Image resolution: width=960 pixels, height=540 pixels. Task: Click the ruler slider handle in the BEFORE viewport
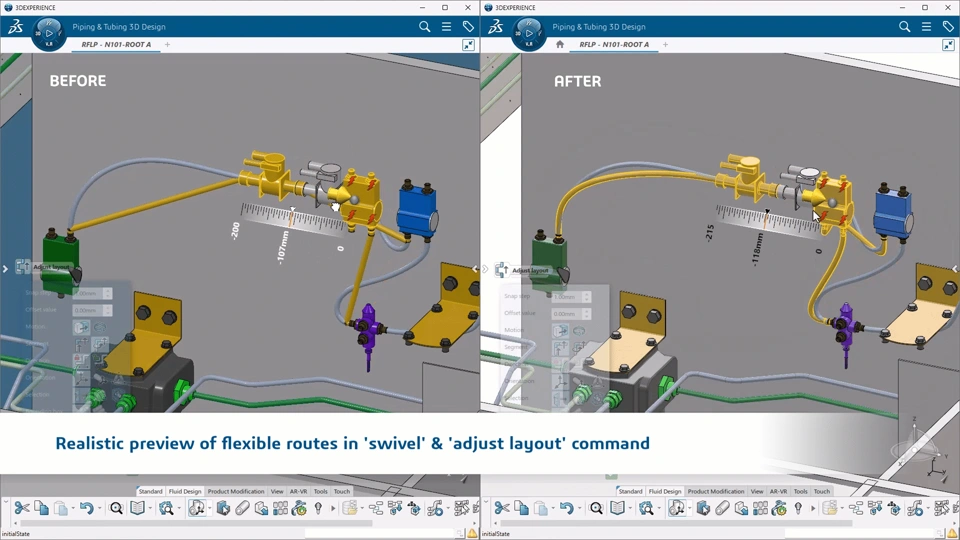tap(293, 210)
